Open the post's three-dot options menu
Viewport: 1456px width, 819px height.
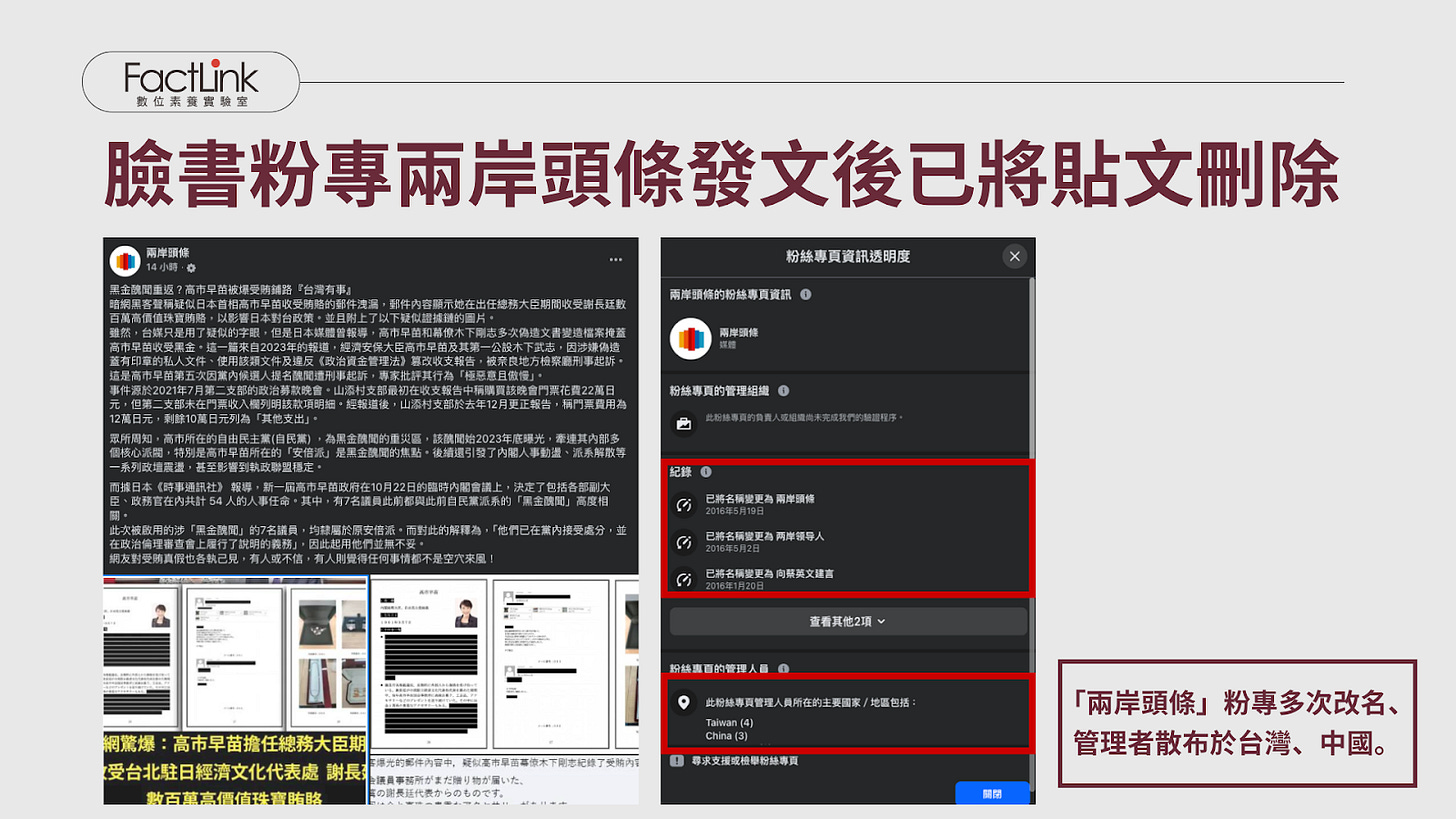[617, 260]
